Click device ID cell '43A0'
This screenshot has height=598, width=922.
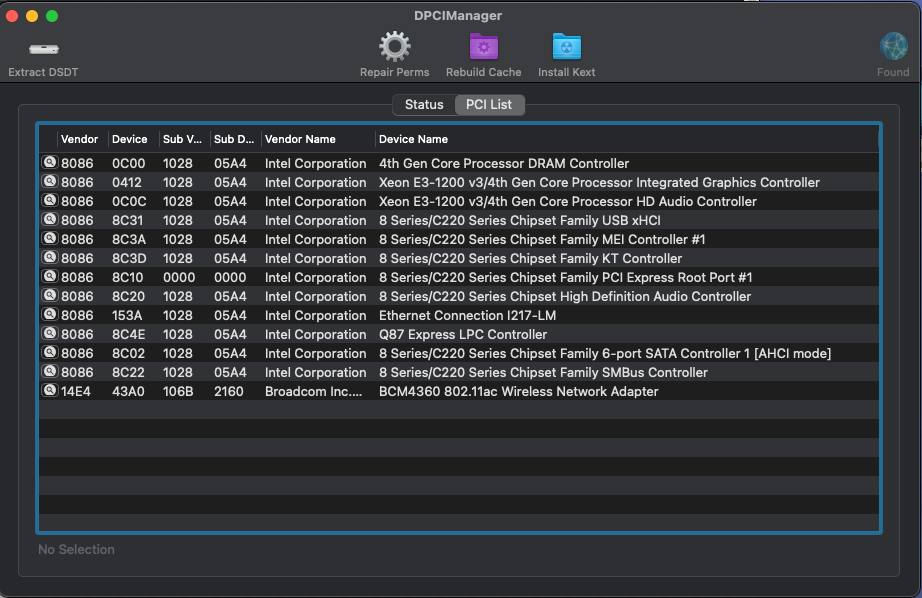click(x=128, y=391)
